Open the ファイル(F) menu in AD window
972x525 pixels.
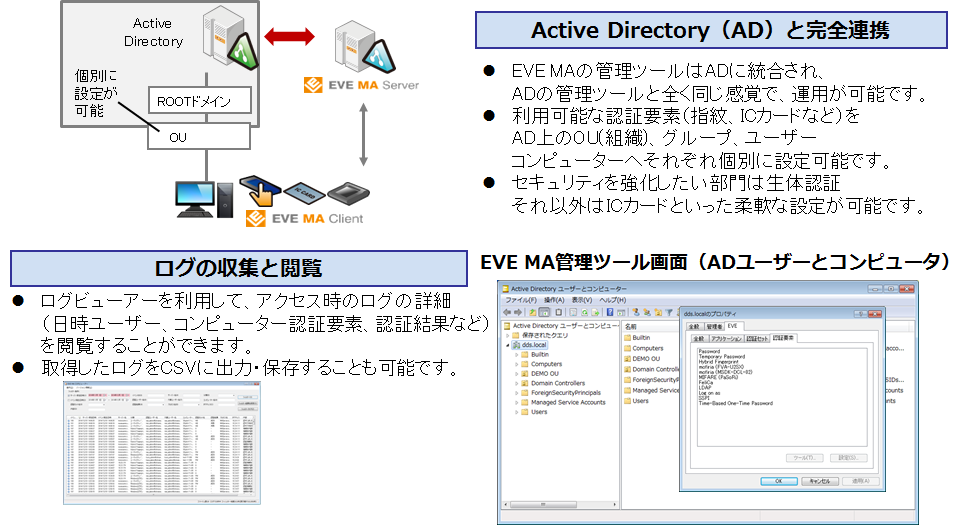tap(521, 300)
